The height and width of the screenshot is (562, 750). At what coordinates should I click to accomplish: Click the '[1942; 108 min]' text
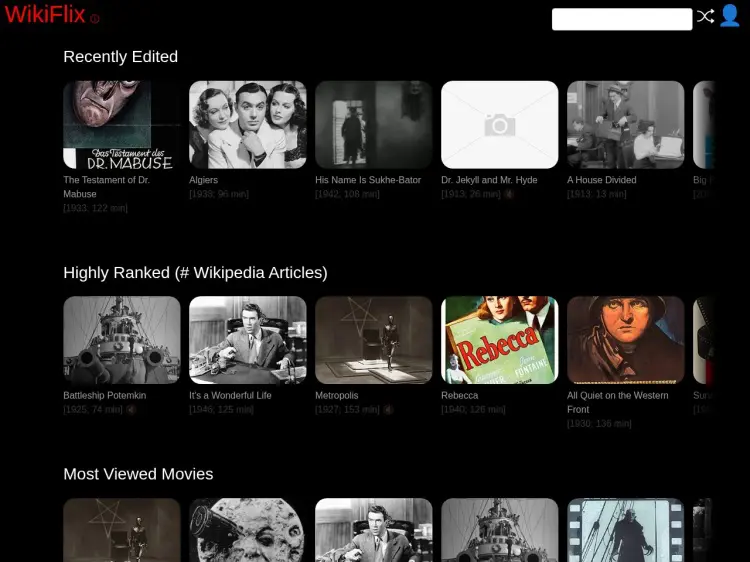tap(347, 194)
